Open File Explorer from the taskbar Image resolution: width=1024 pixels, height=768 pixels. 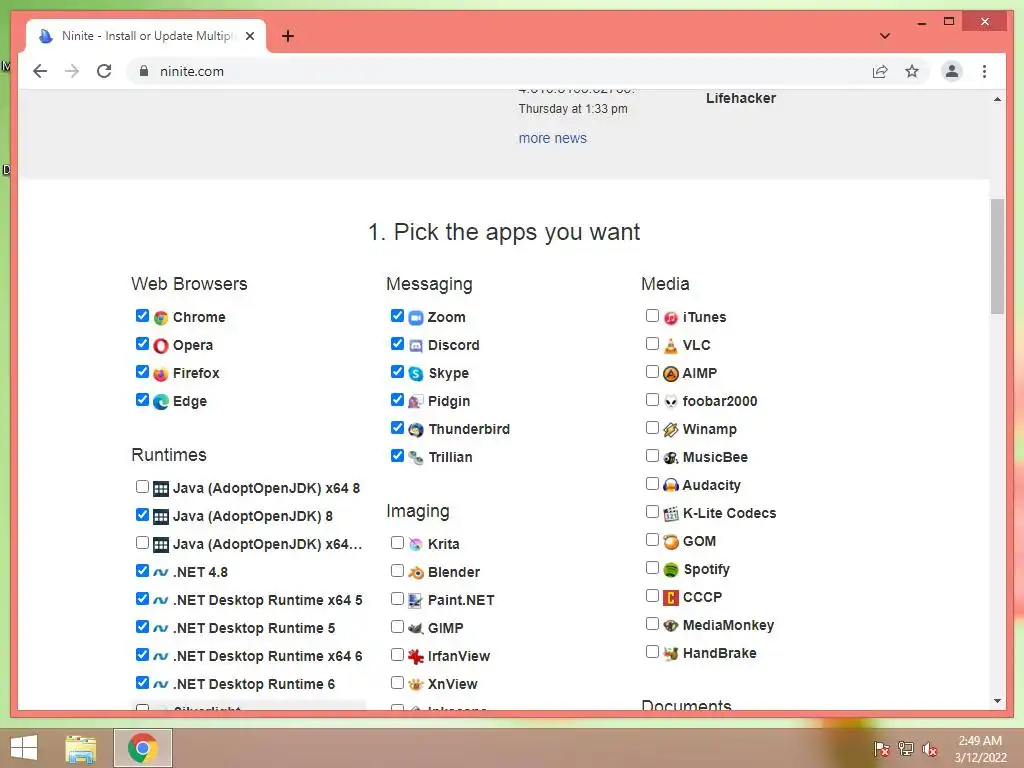pyautogui.click(x=81, y=748)
